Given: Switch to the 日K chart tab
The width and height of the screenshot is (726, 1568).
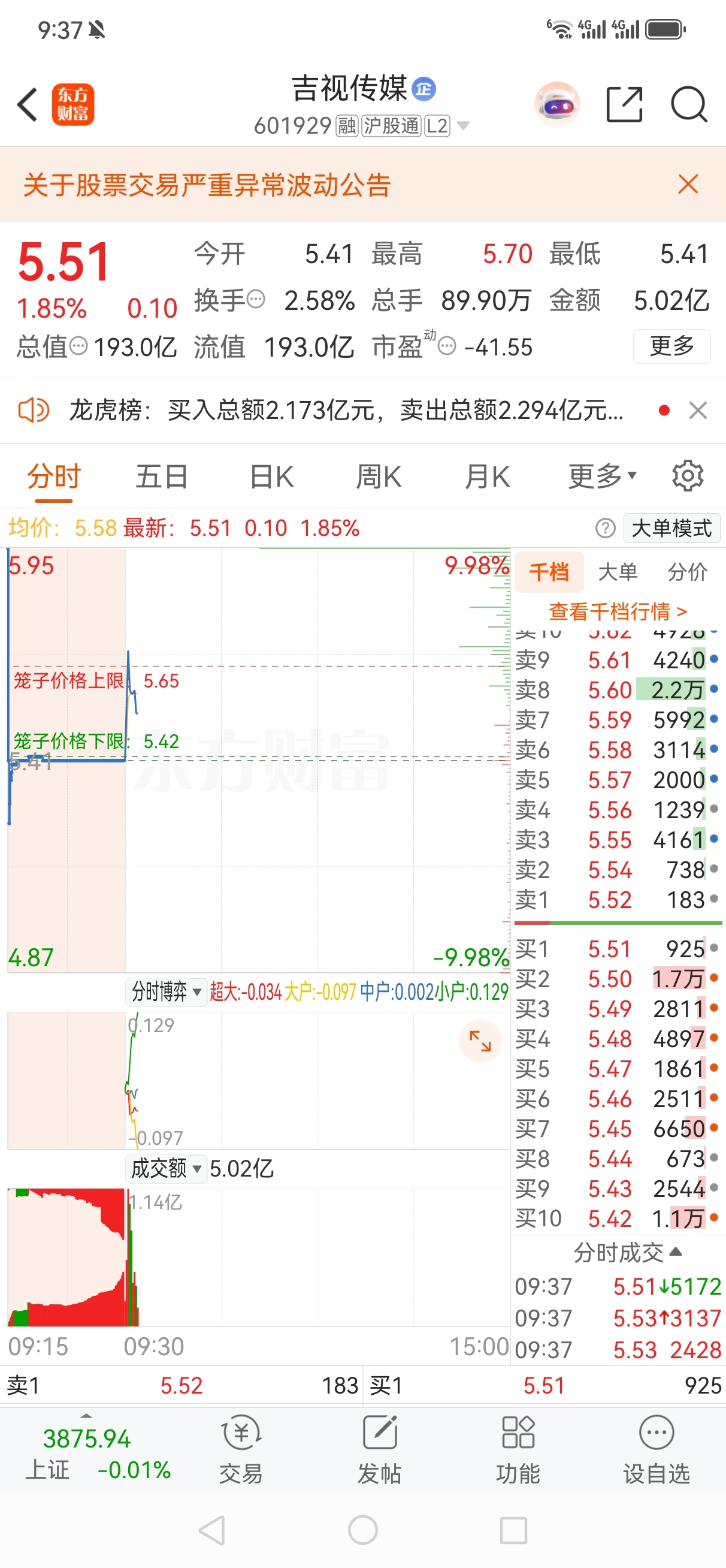Looking at the screenshot, I should point(271,476).
